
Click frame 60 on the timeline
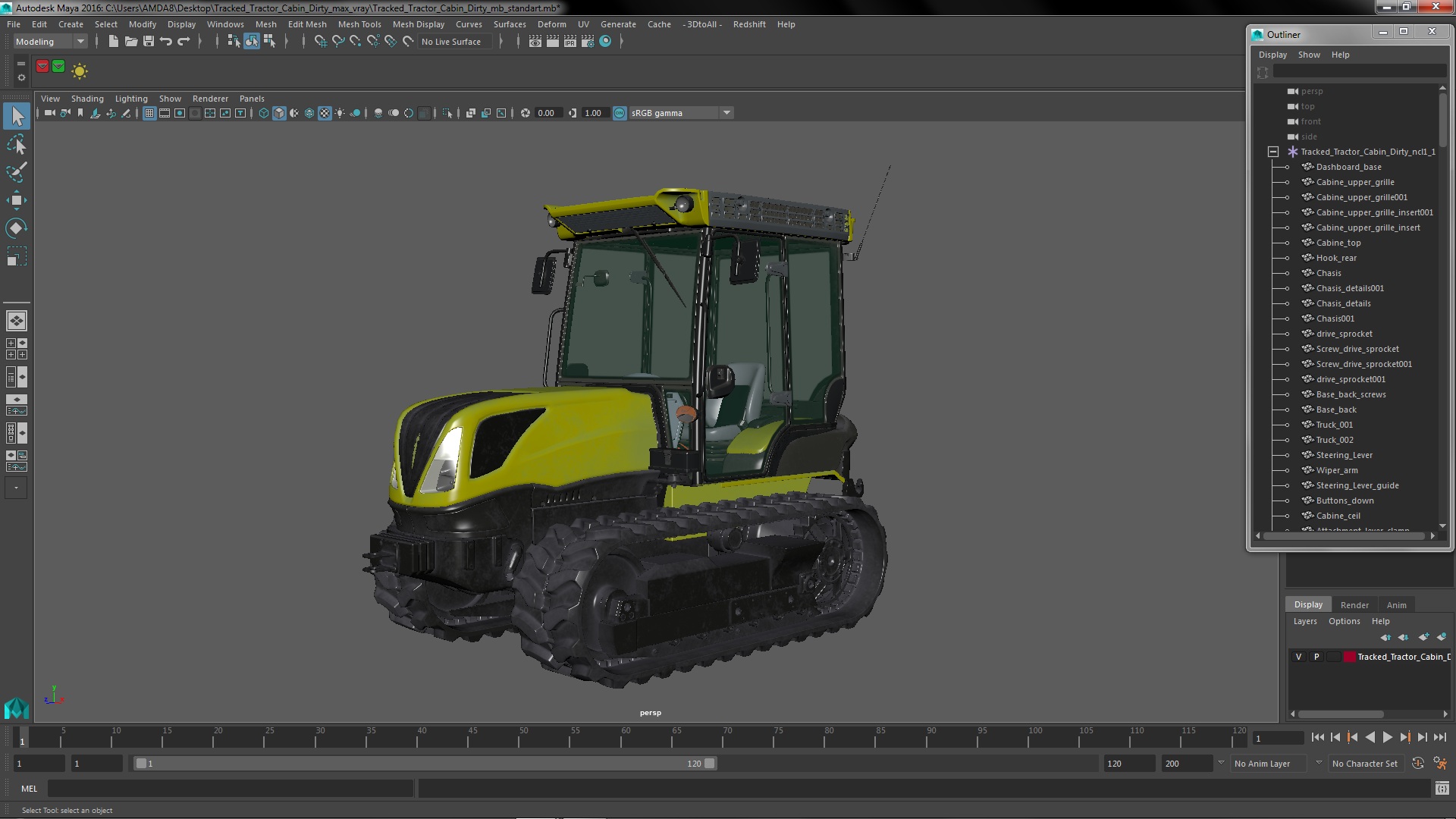click(626, 737)
